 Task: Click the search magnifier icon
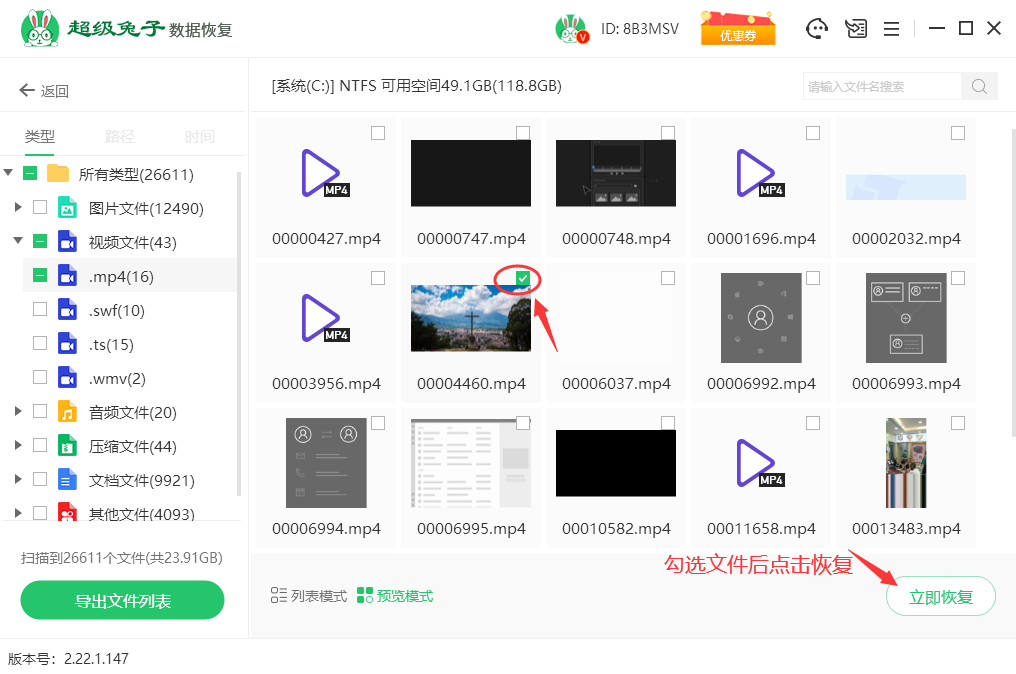pyautogui.click(x=979, y=86)
